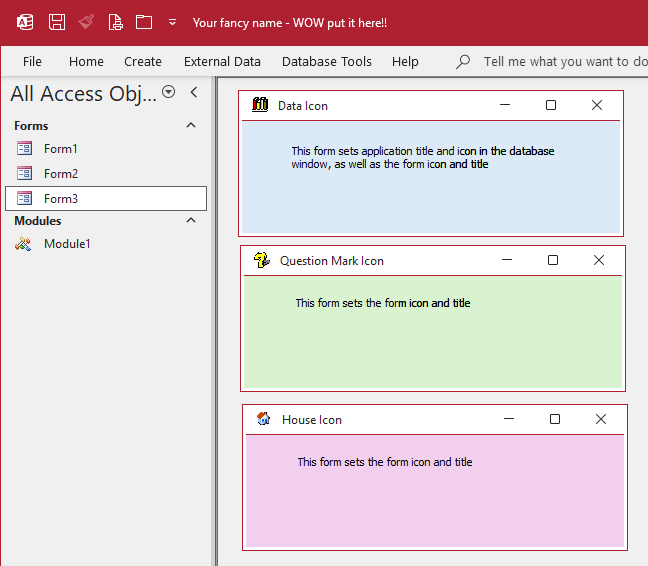Click the question mark form title icon
Viewport: 648px width, 566px height.
262,260
